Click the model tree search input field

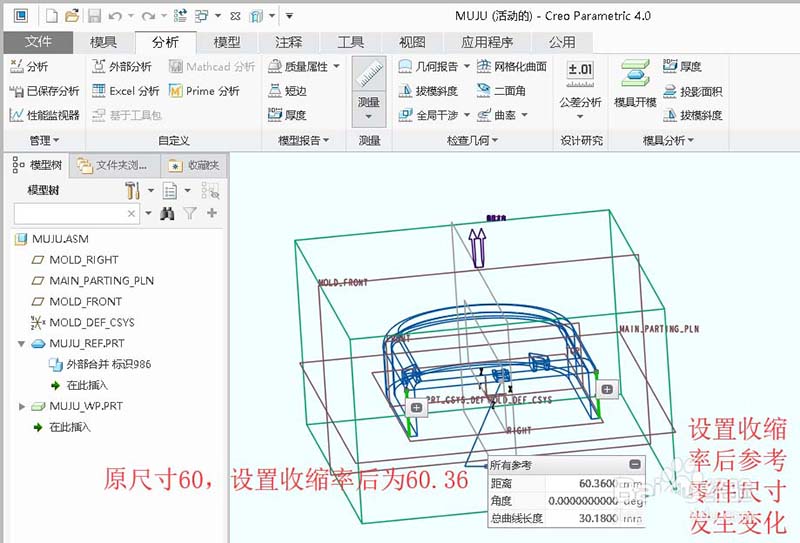pos(70,213)
